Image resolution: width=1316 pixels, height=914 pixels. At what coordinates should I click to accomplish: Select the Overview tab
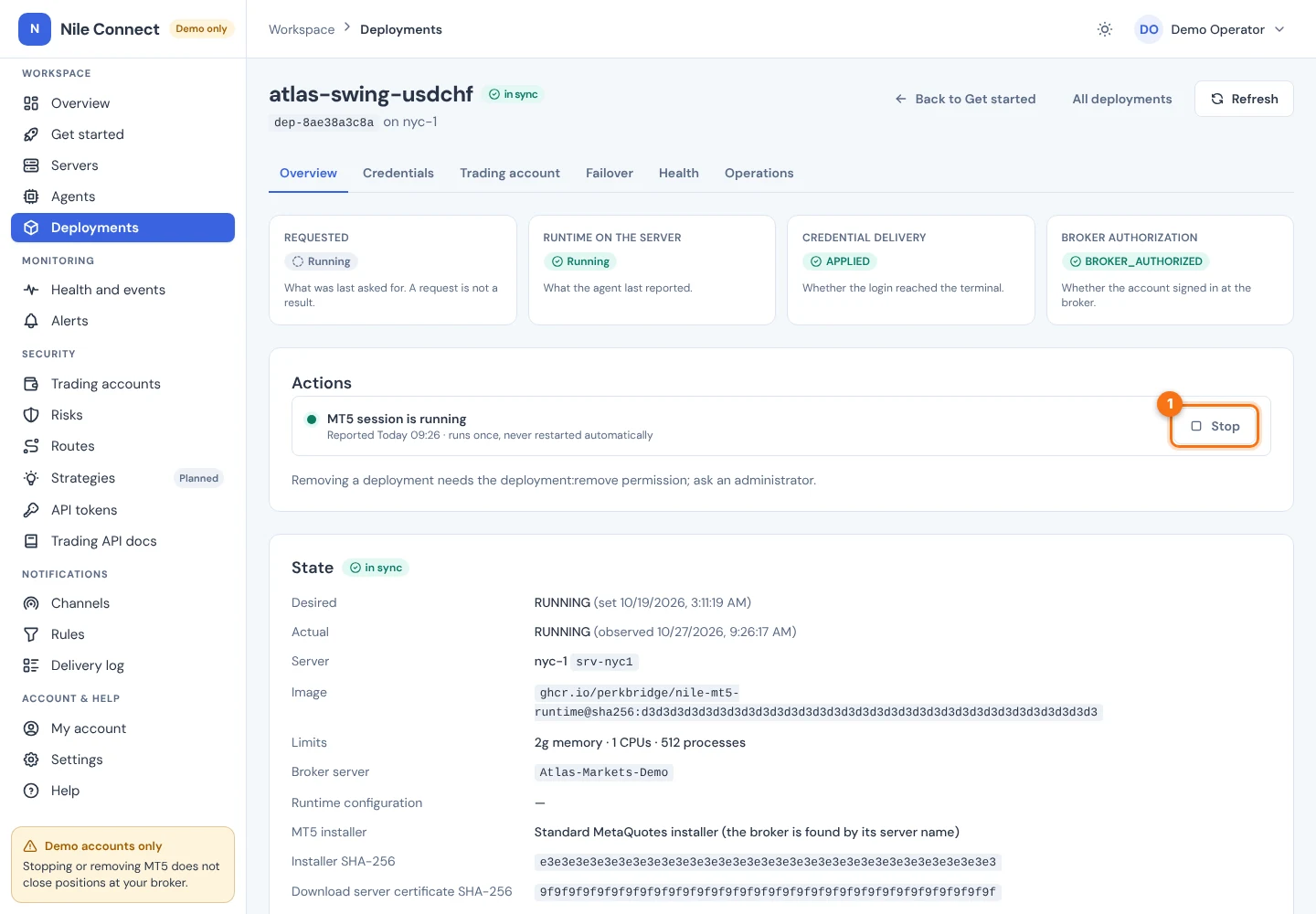coord(308,173)
